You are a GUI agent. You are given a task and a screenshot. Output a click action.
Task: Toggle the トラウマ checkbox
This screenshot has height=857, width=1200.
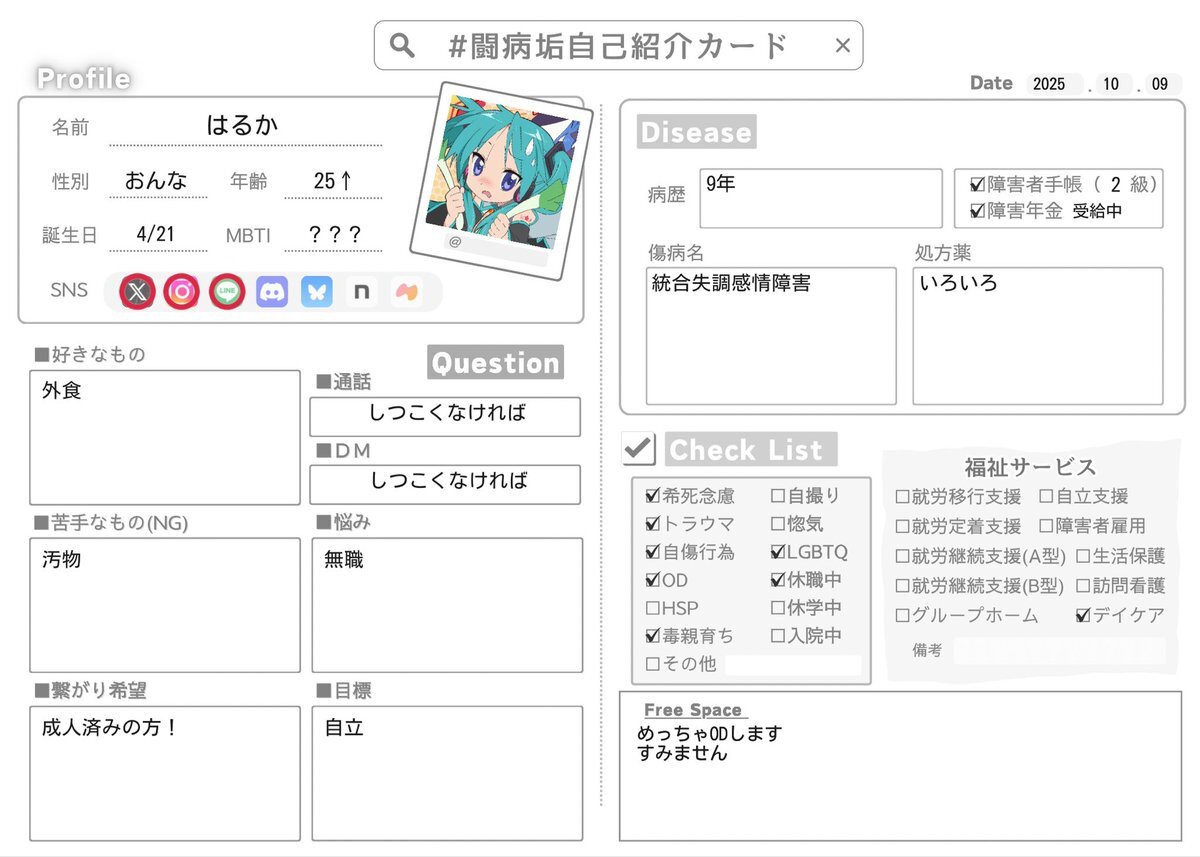(653, 523)
